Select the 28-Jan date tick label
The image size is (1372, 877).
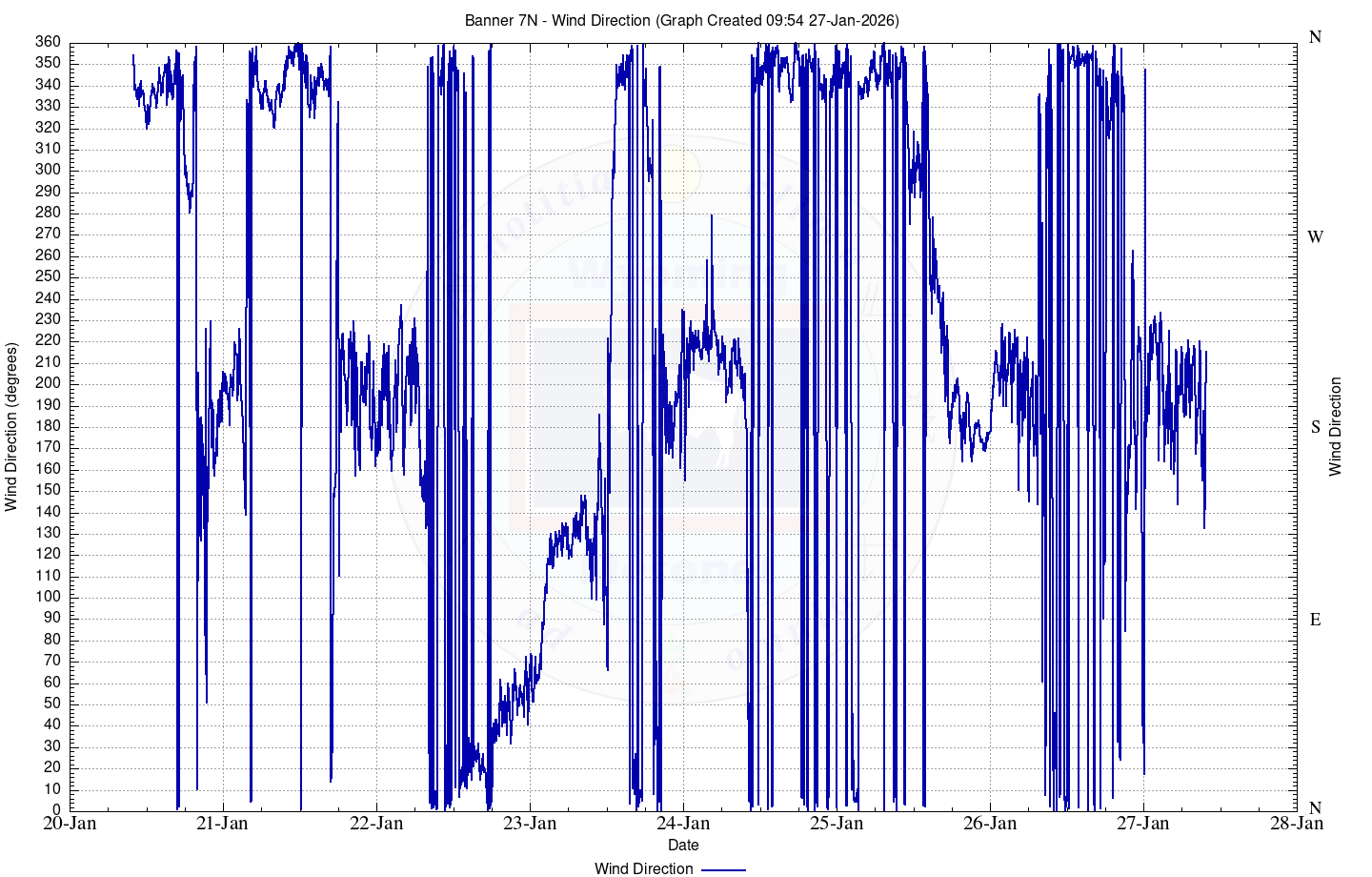point(1296,824)
